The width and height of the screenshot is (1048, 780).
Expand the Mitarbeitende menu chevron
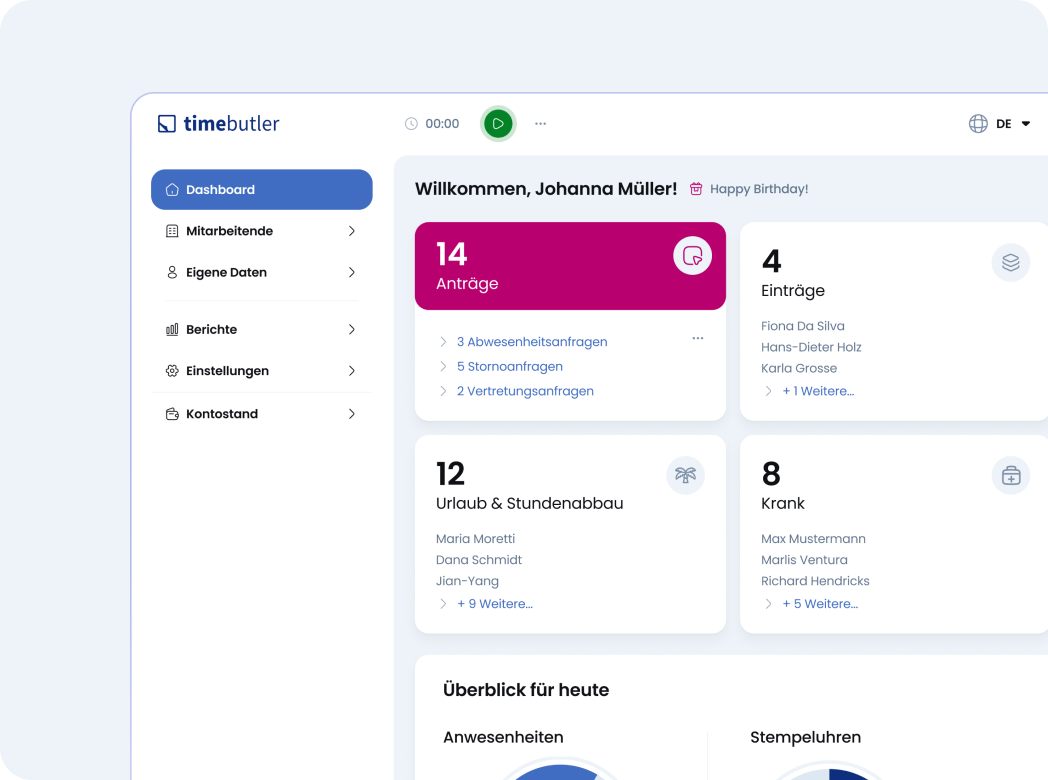point(351,231)
